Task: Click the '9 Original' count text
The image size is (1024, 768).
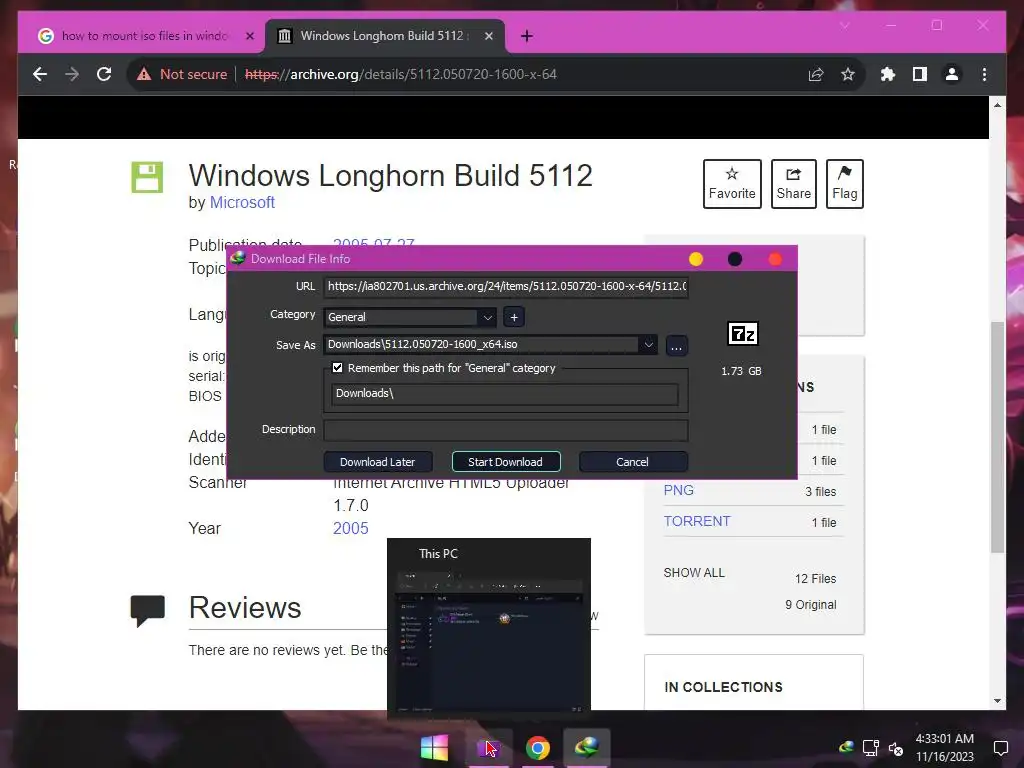Action: coord(810,605)
